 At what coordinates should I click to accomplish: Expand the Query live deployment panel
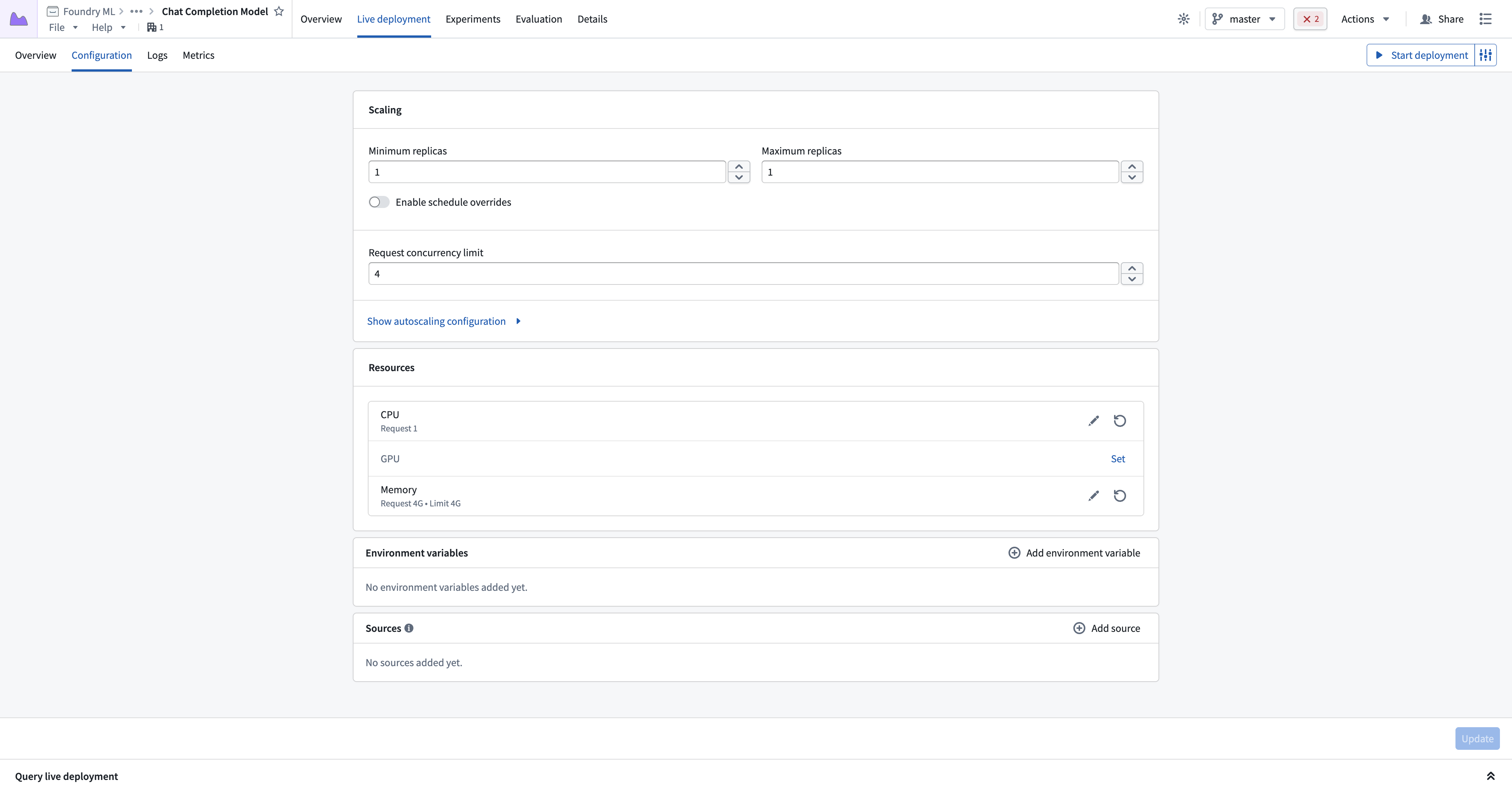[1490, 776]
